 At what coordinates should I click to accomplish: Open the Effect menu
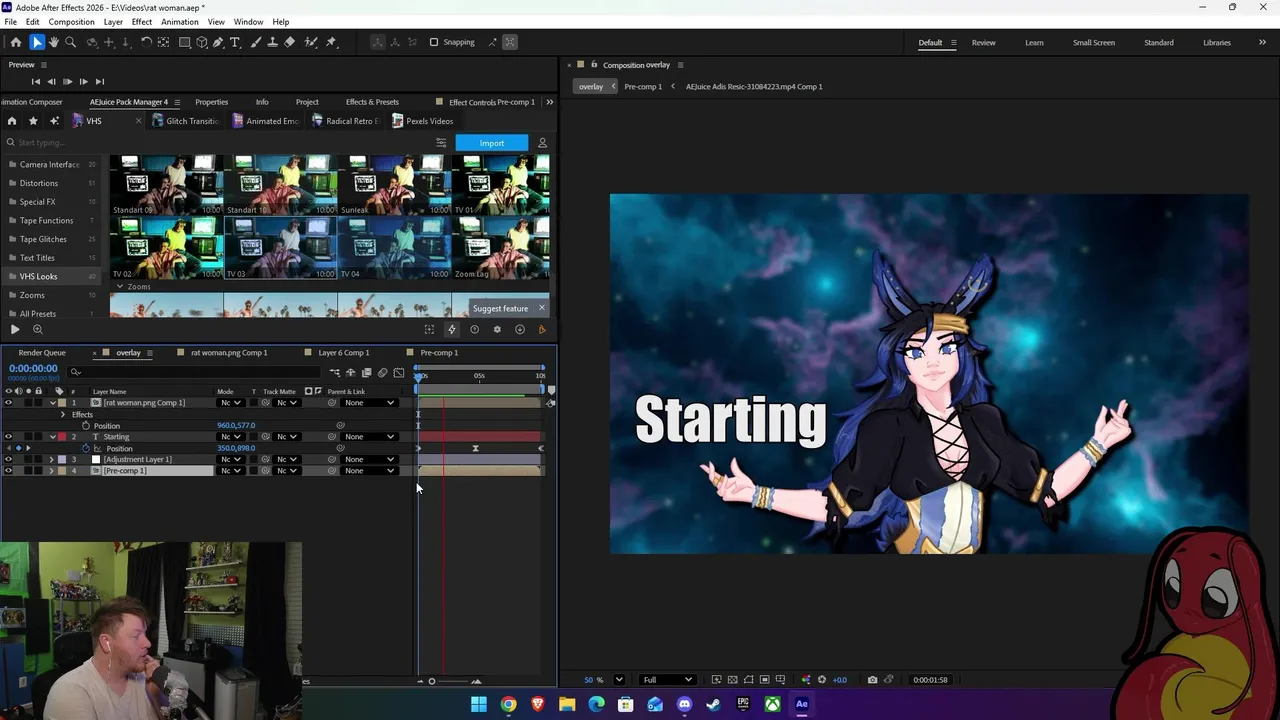pyautogui.click(x=142, y=22)
